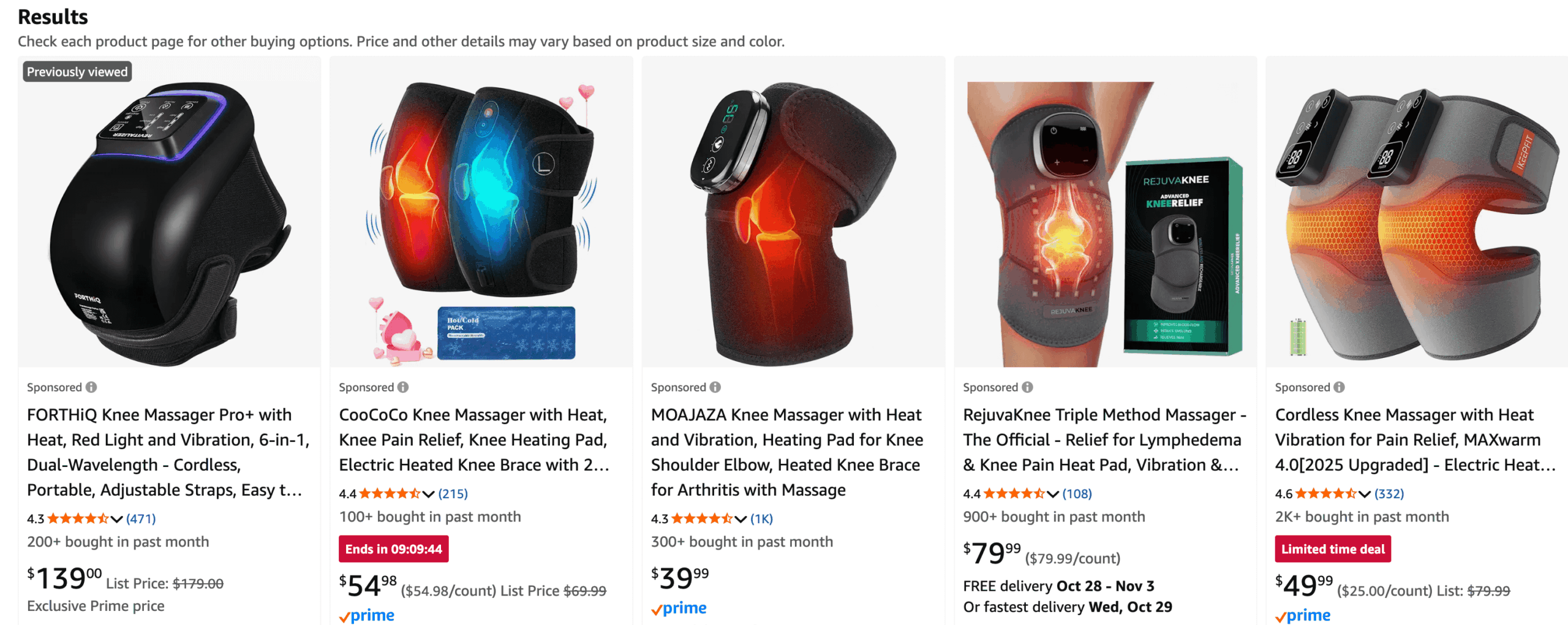Click the Sponsored info icon under CooCoCo product
The height and width of the screenshot is (625, 1568).
click(403, 387)
